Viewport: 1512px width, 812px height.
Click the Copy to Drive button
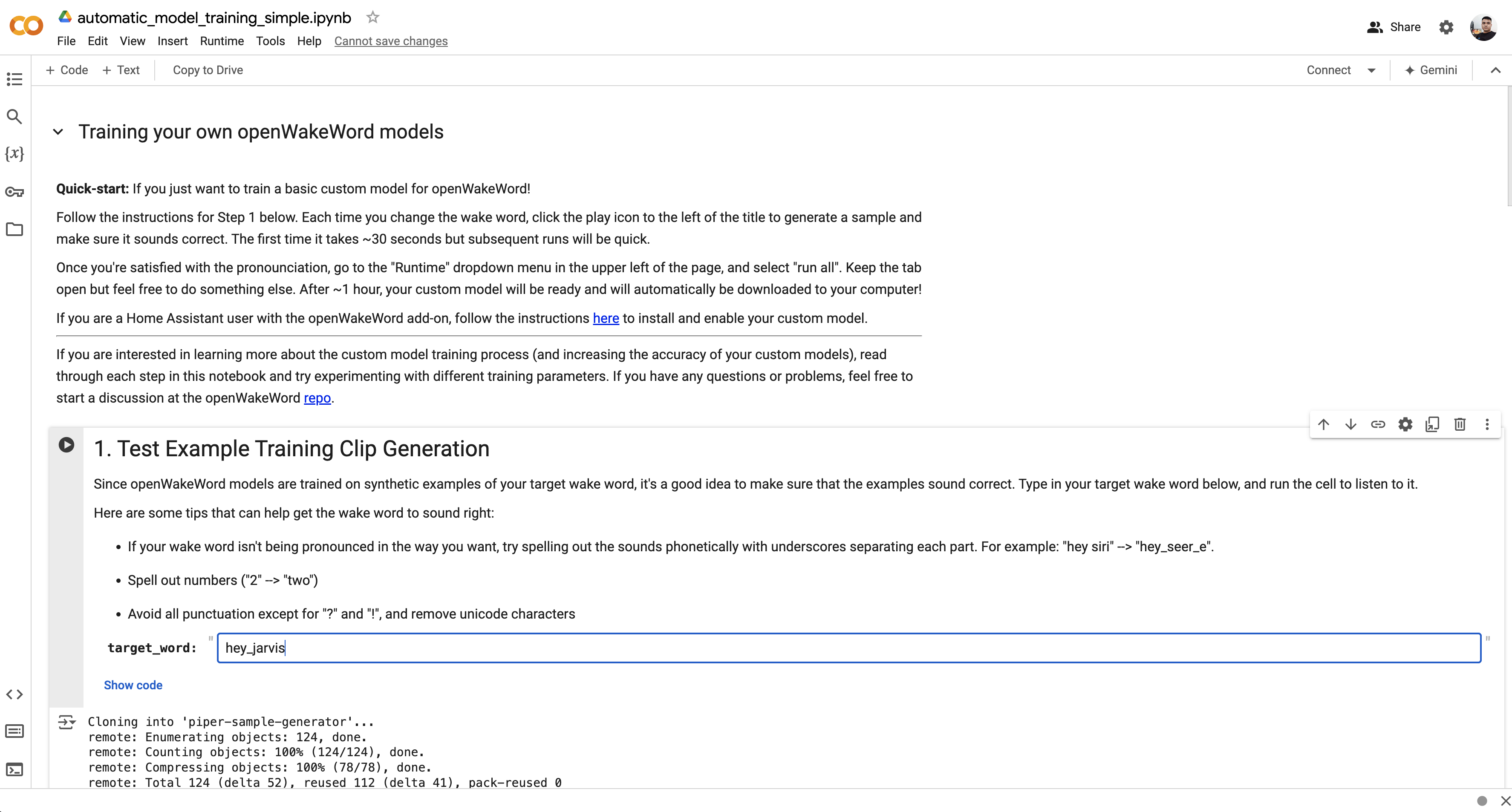coord(208,70)
